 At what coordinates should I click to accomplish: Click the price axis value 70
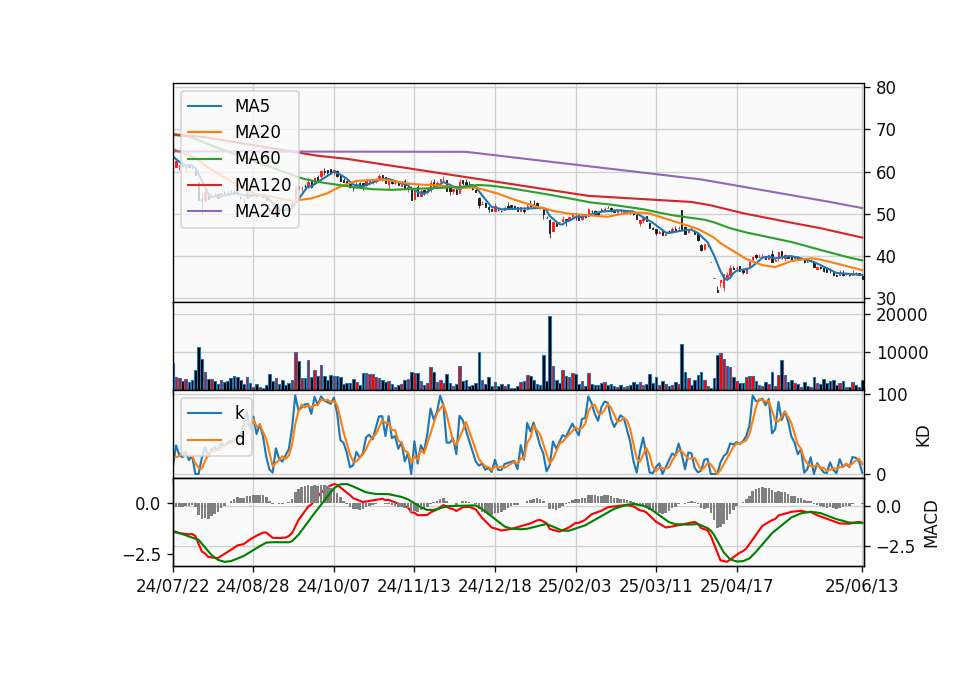(886, 130)
